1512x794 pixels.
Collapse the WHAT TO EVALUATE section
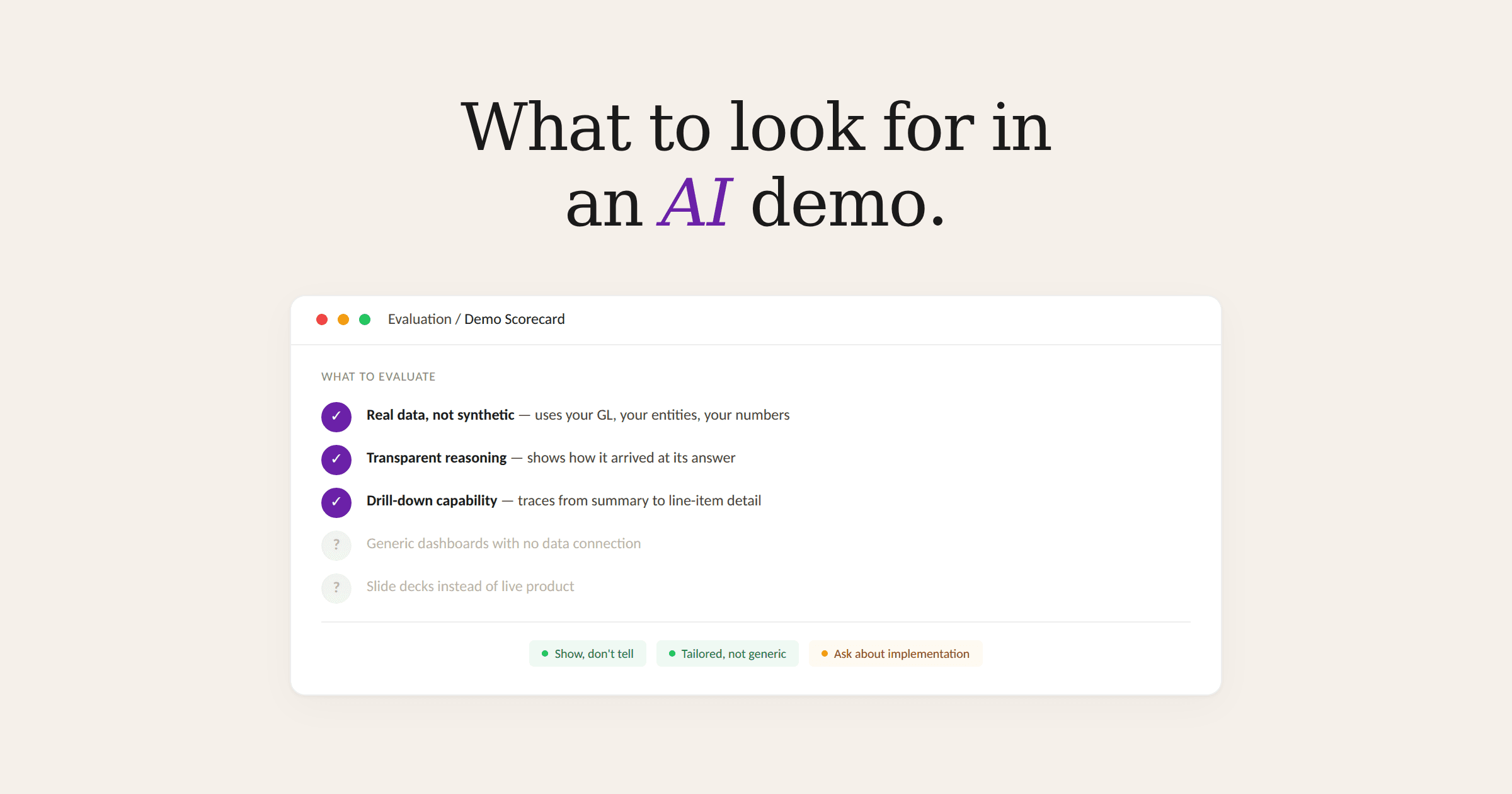coord(378,376)
